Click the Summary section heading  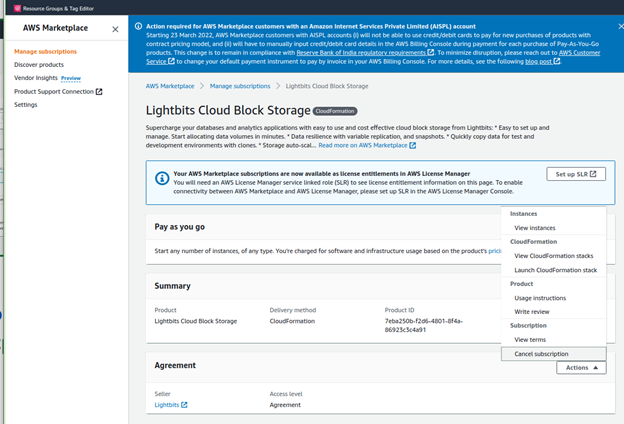pos(172,286)
